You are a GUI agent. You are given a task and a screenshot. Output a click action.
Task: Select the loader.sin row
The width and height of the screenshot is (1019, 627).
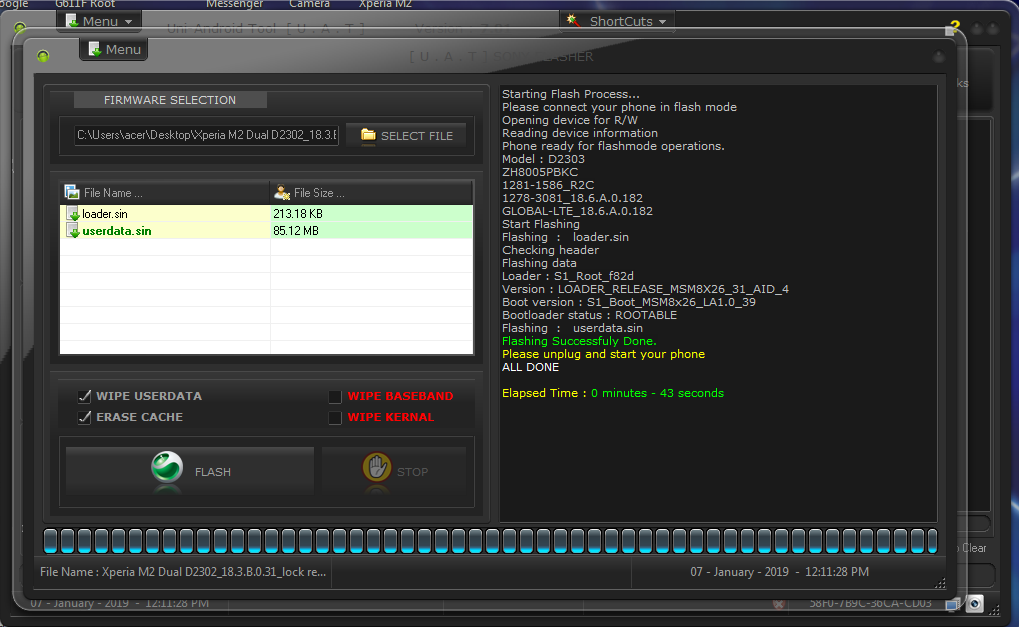pos(266,214)
